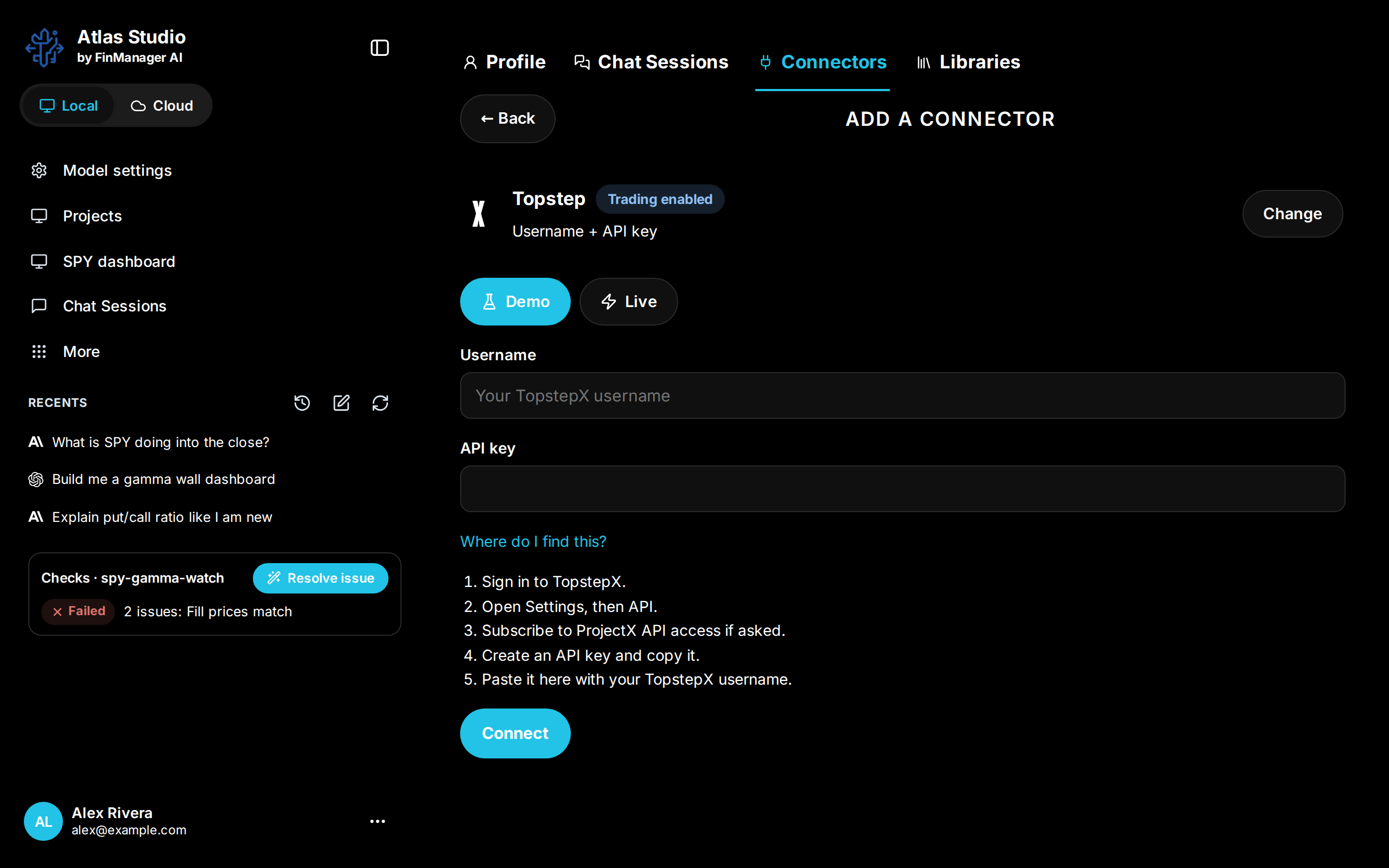This screenshot has height=868, width=1389.
Task: Collapse the sidebar panel icon
Action: [379, 48]
